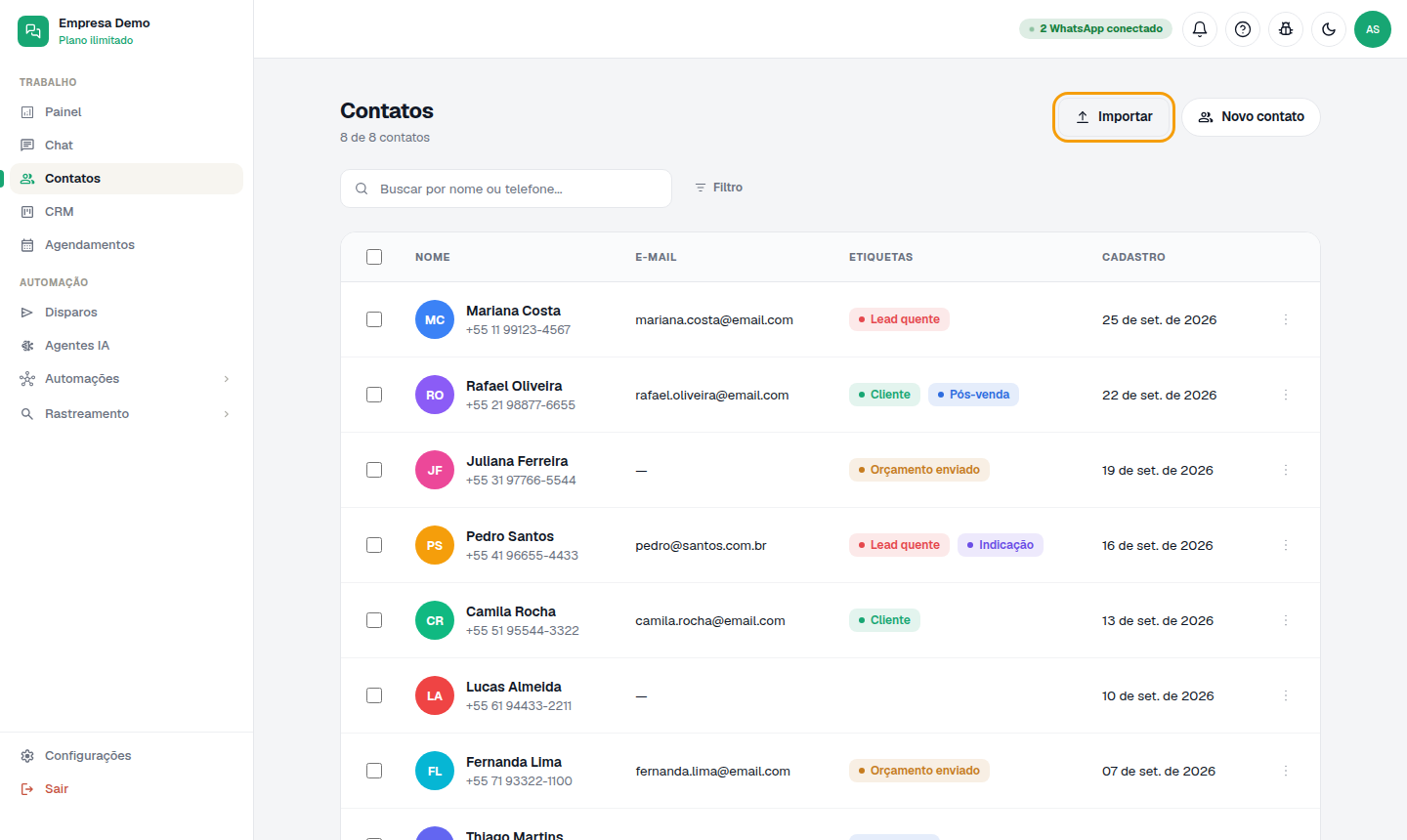Click the PS avatar of Pedro Santos
Screen dimensions: 1407x840
435,545
